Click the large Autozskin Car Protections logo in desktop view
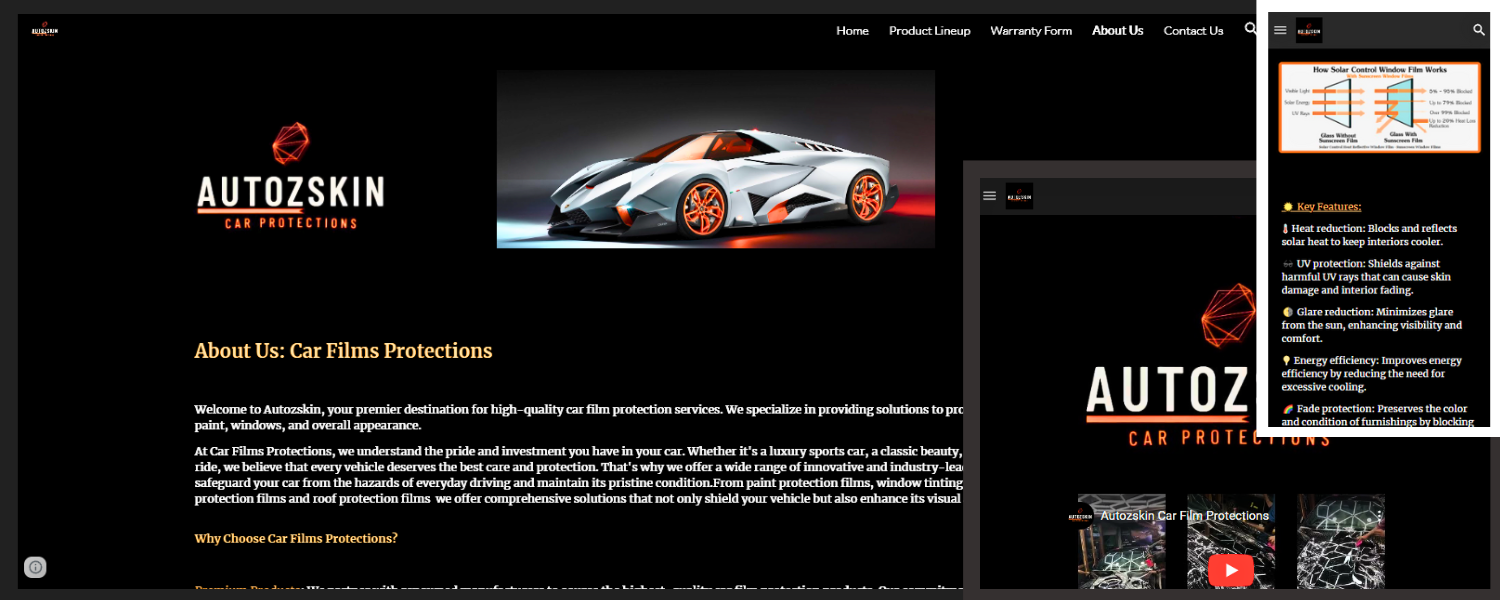This screenshot has width=1500, height=600. (x=291, y=176)
